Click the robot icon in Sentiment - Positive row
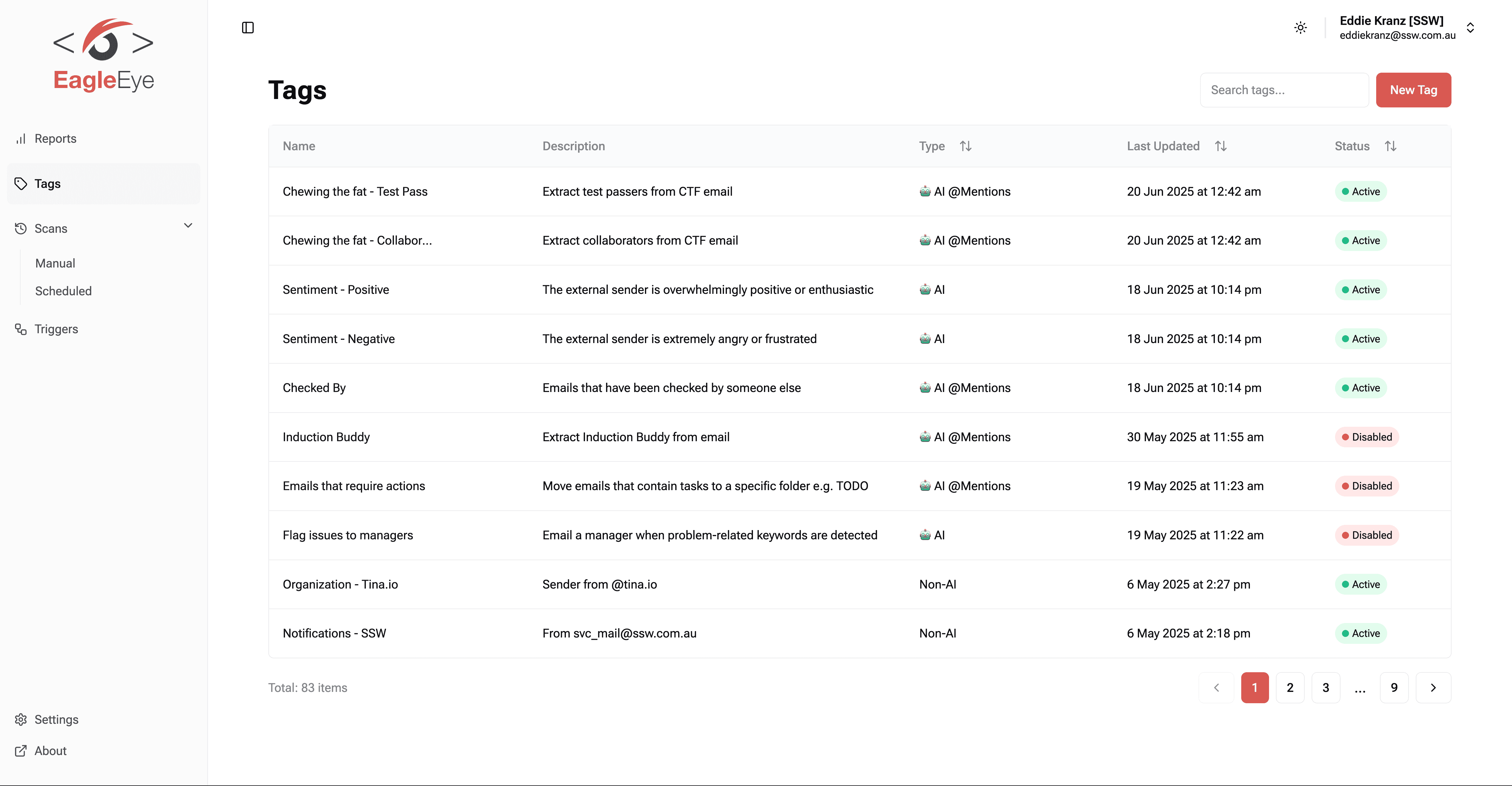This screenshot has width=1512, height=786. 925,289
